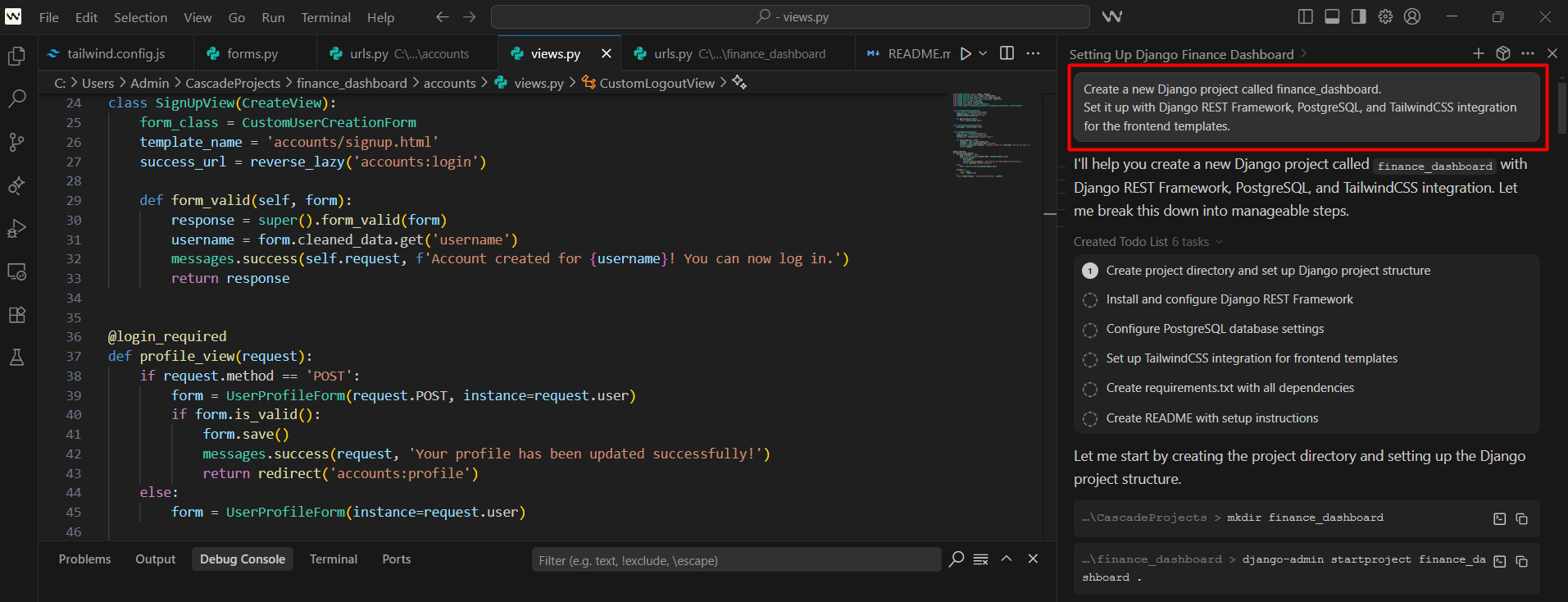Open django-admin command in terminal icon
The image size is (1568, 602).
pyautogui.click(x=1500, y=561)
